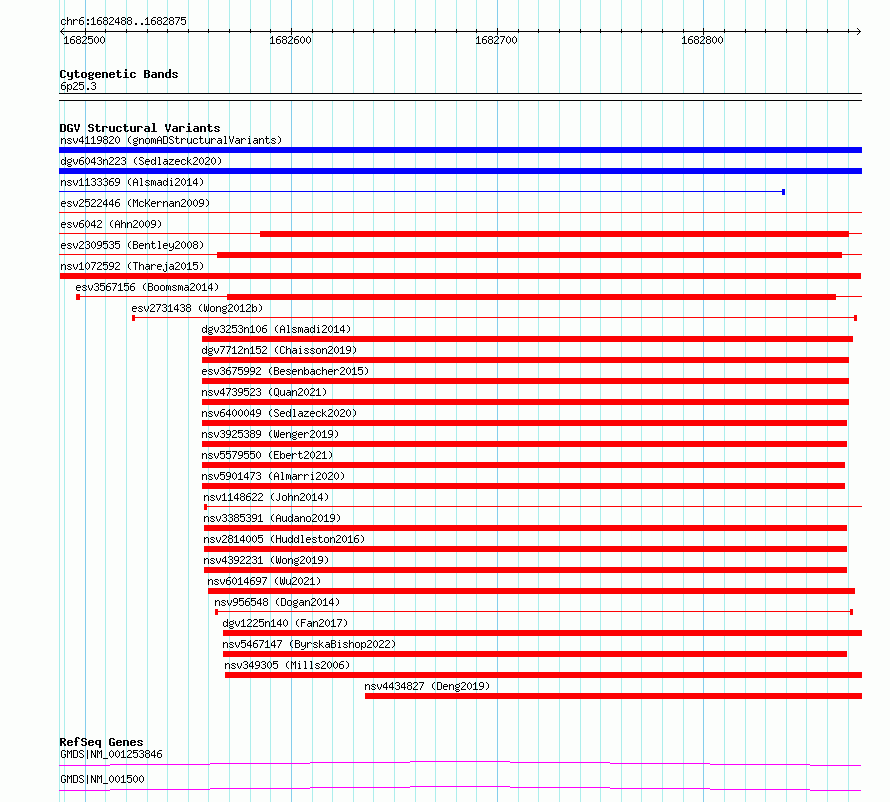Open nsv5901473 (Almarri2020) label
890x802 pixels.
[273, 476]
